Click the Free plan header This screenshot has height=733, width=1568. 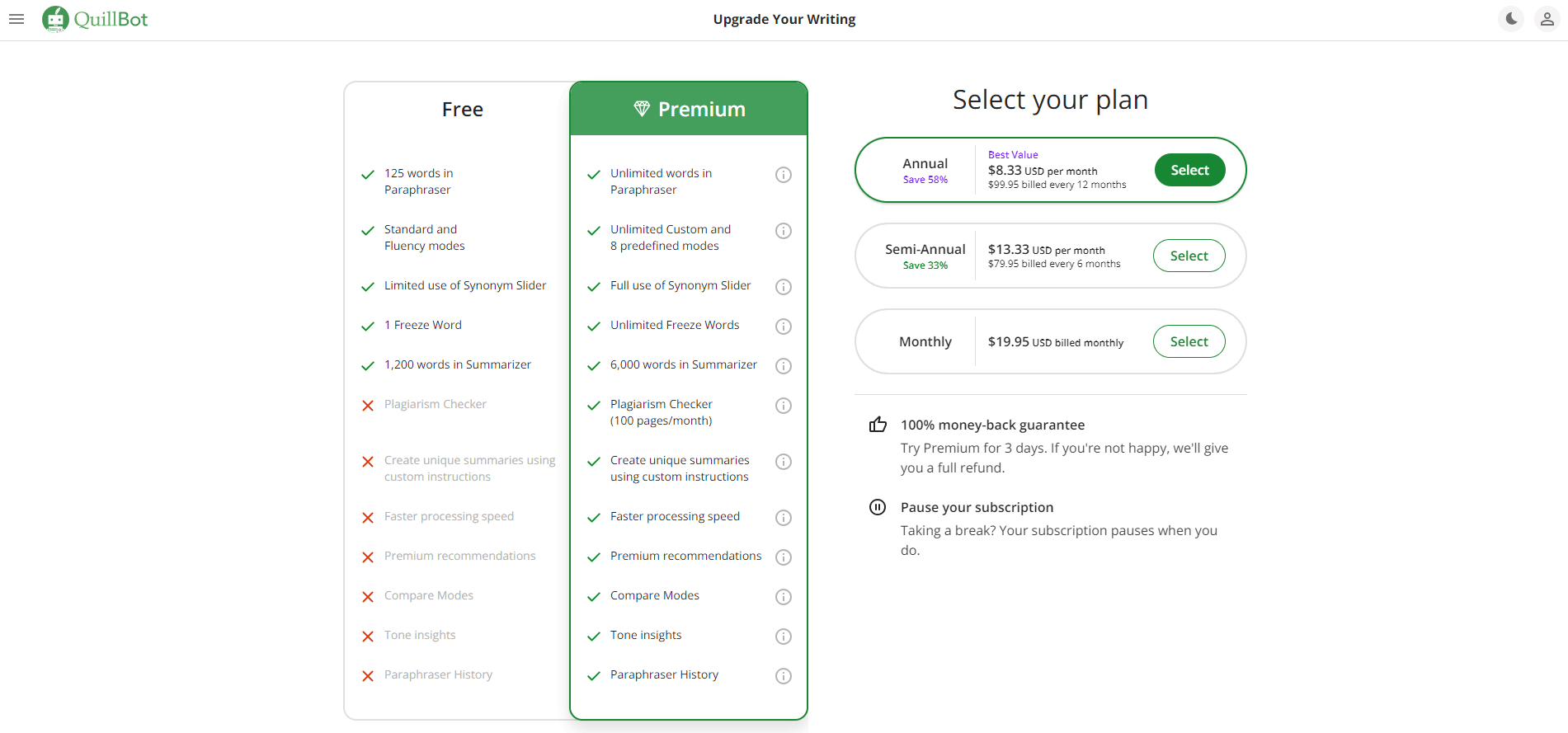[462, 110]
